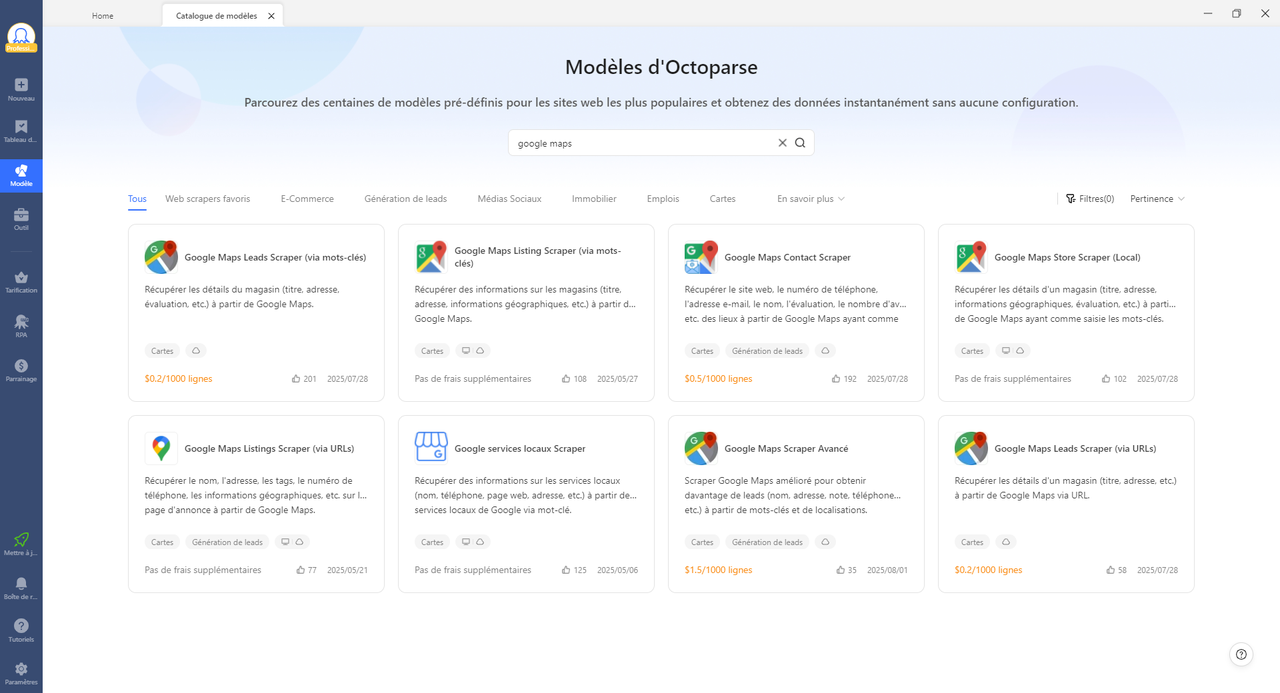Open the Filtres(0) filter panel

pyautogui.click(x=1090, y=198)
